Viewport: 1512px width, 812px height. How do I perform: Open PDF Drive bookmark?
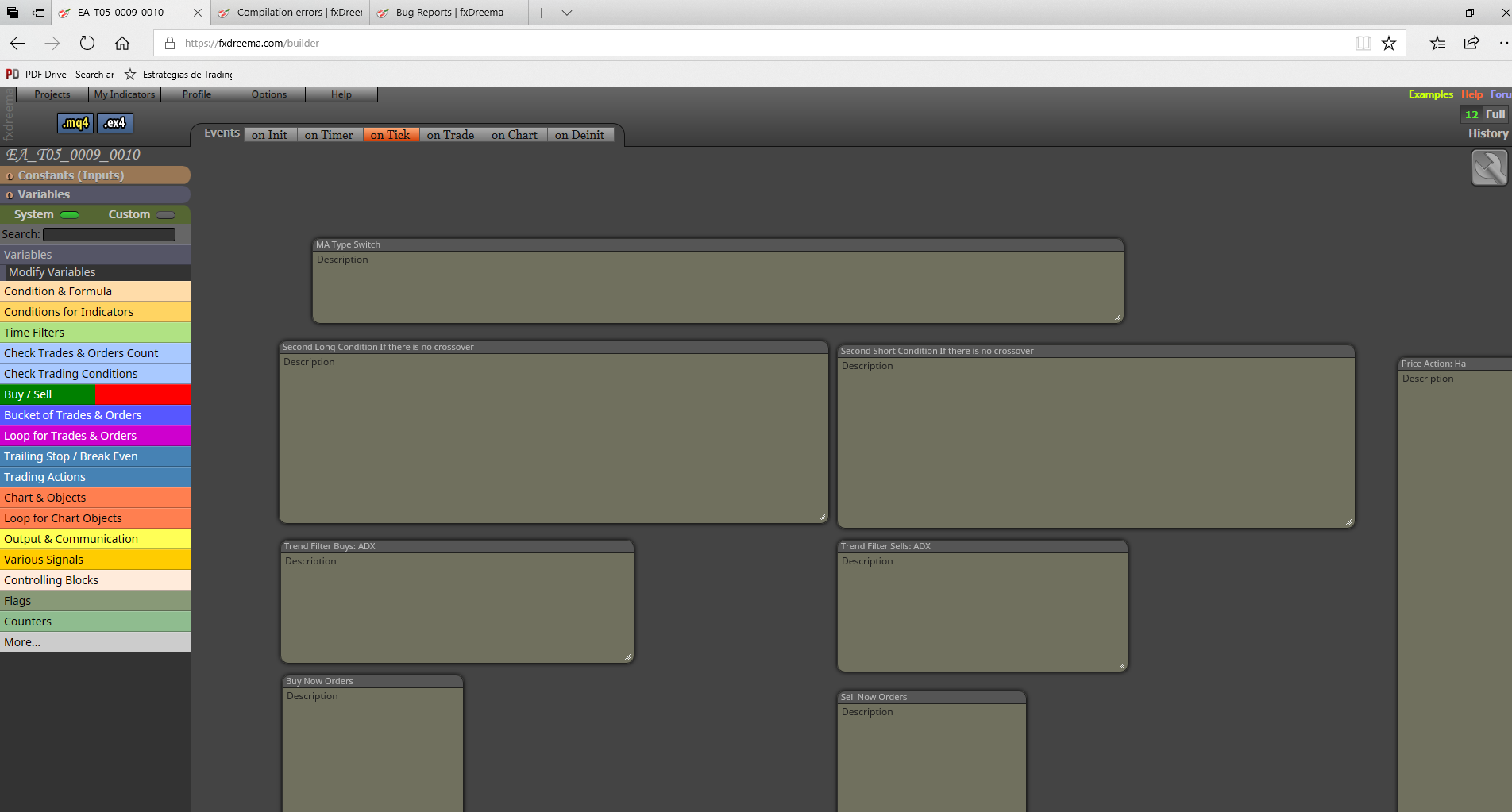[60, 74]
